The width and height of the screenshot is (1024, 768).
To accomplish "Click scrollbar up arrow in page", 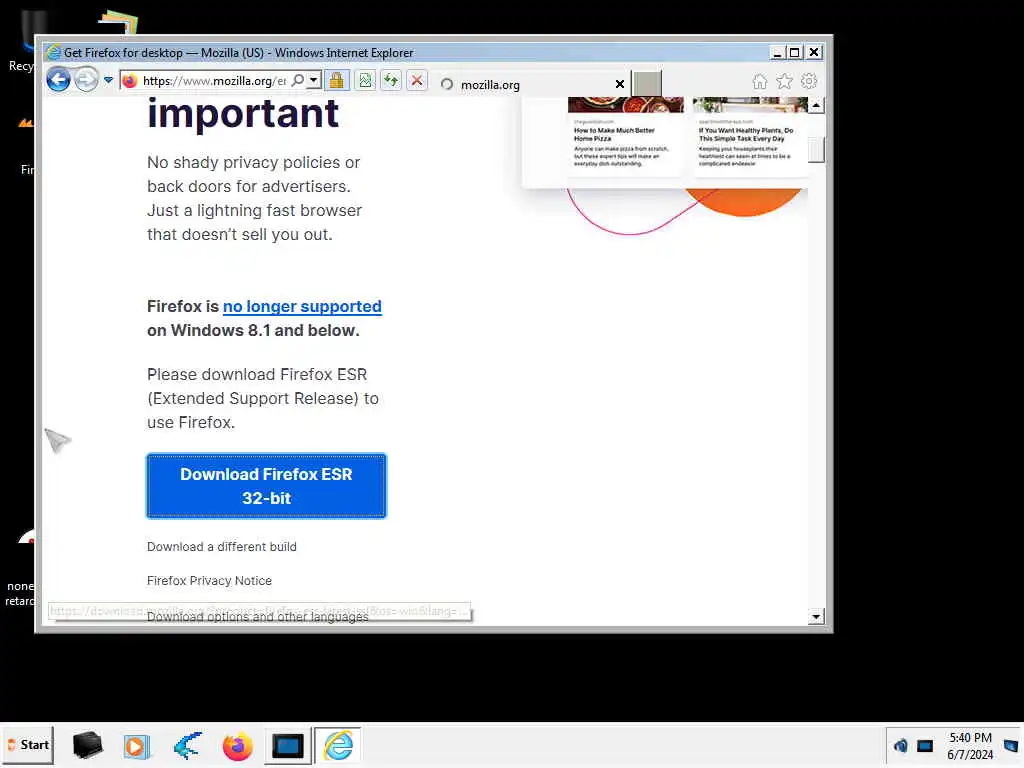I will point(816,105).
